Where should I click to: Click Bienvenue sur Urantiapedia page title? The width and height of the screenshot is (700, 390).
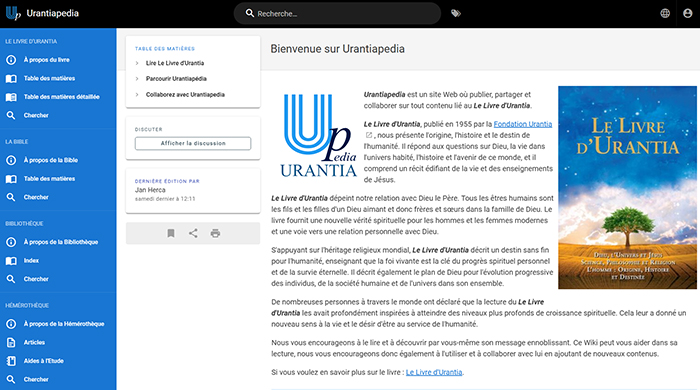(338, 49)
